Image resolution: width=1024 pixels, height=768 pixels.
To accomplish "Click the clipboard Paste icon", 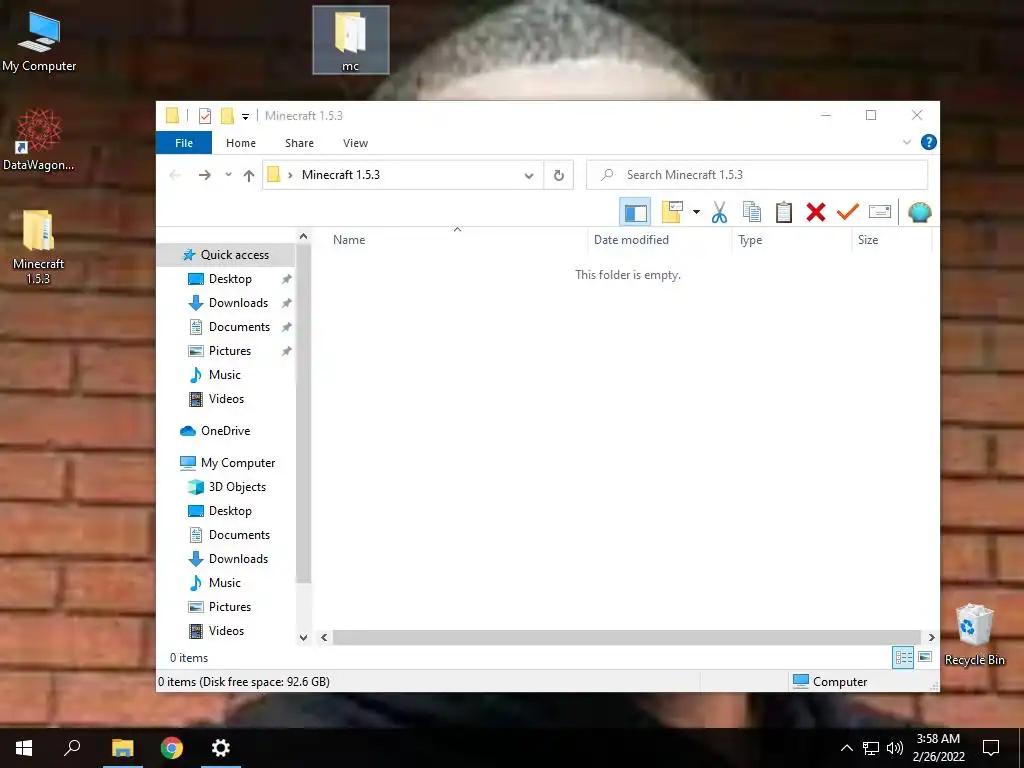I will (784, 212).
